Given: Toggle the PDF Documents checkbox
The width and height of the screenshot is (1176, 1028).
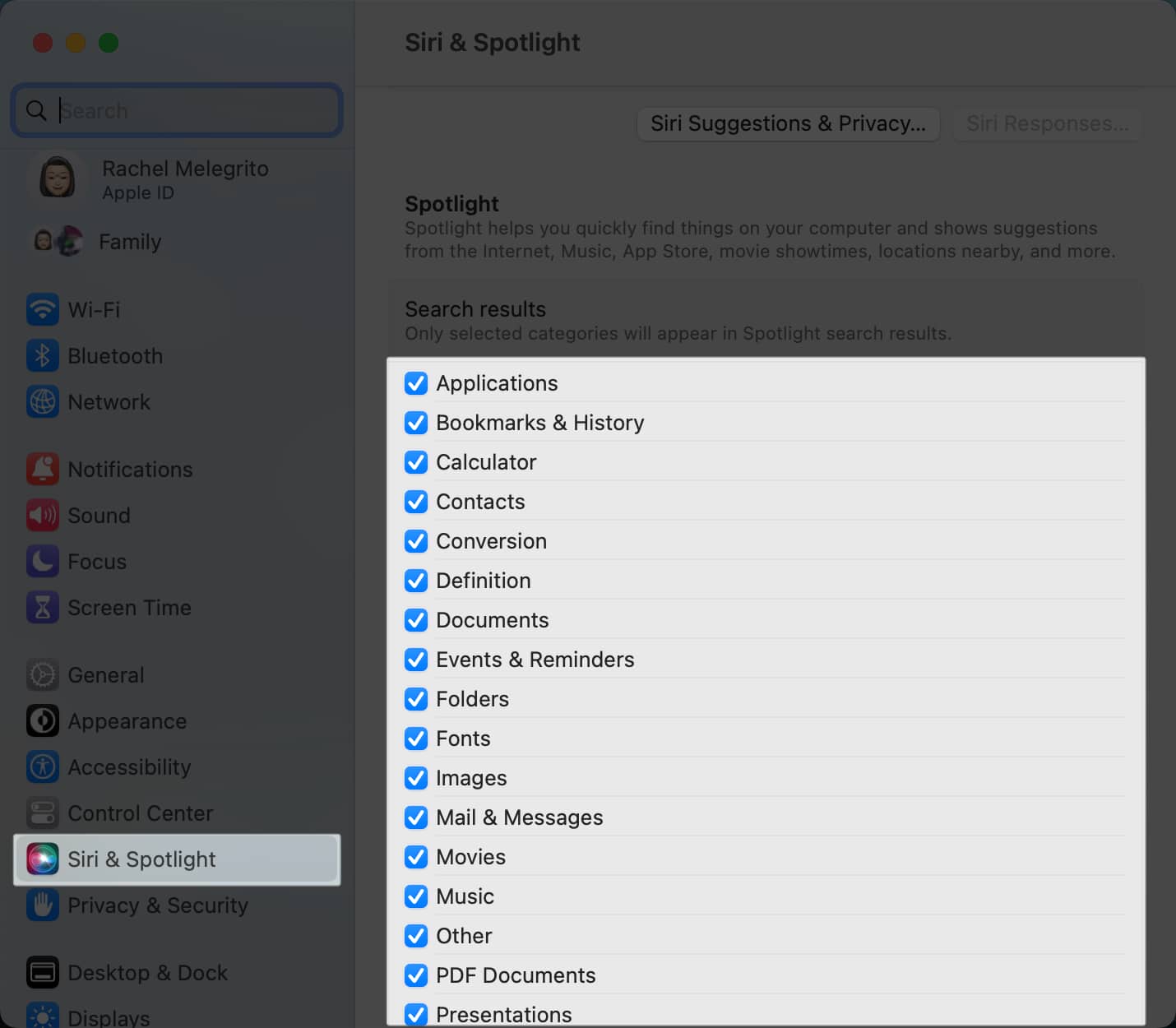Looking at the screenshot, I should pos(416,975).
